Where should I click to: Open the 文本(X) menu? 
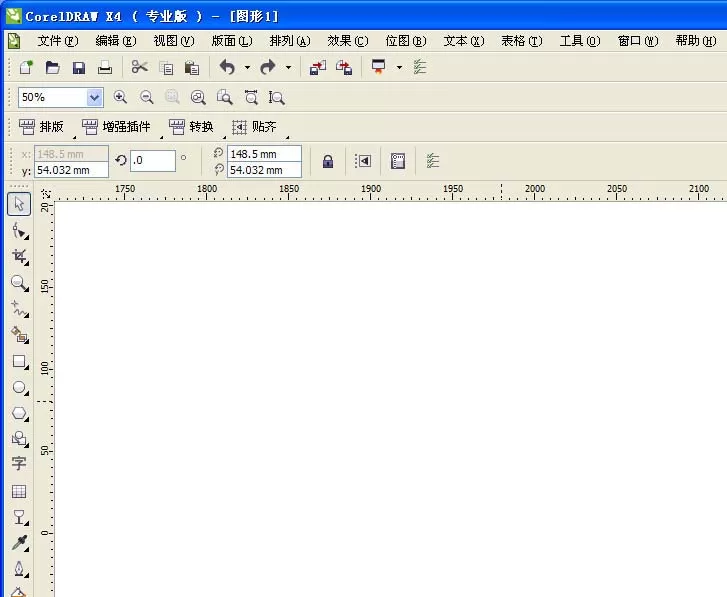pyautogui.click(x=464, y=41)
